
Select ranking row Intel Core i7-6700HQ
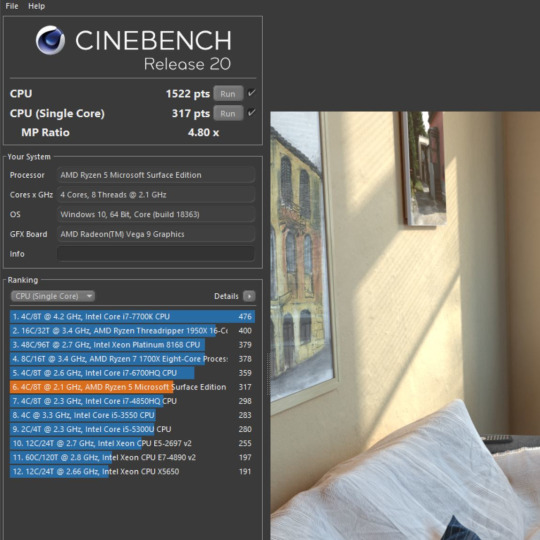coord(133,373)
